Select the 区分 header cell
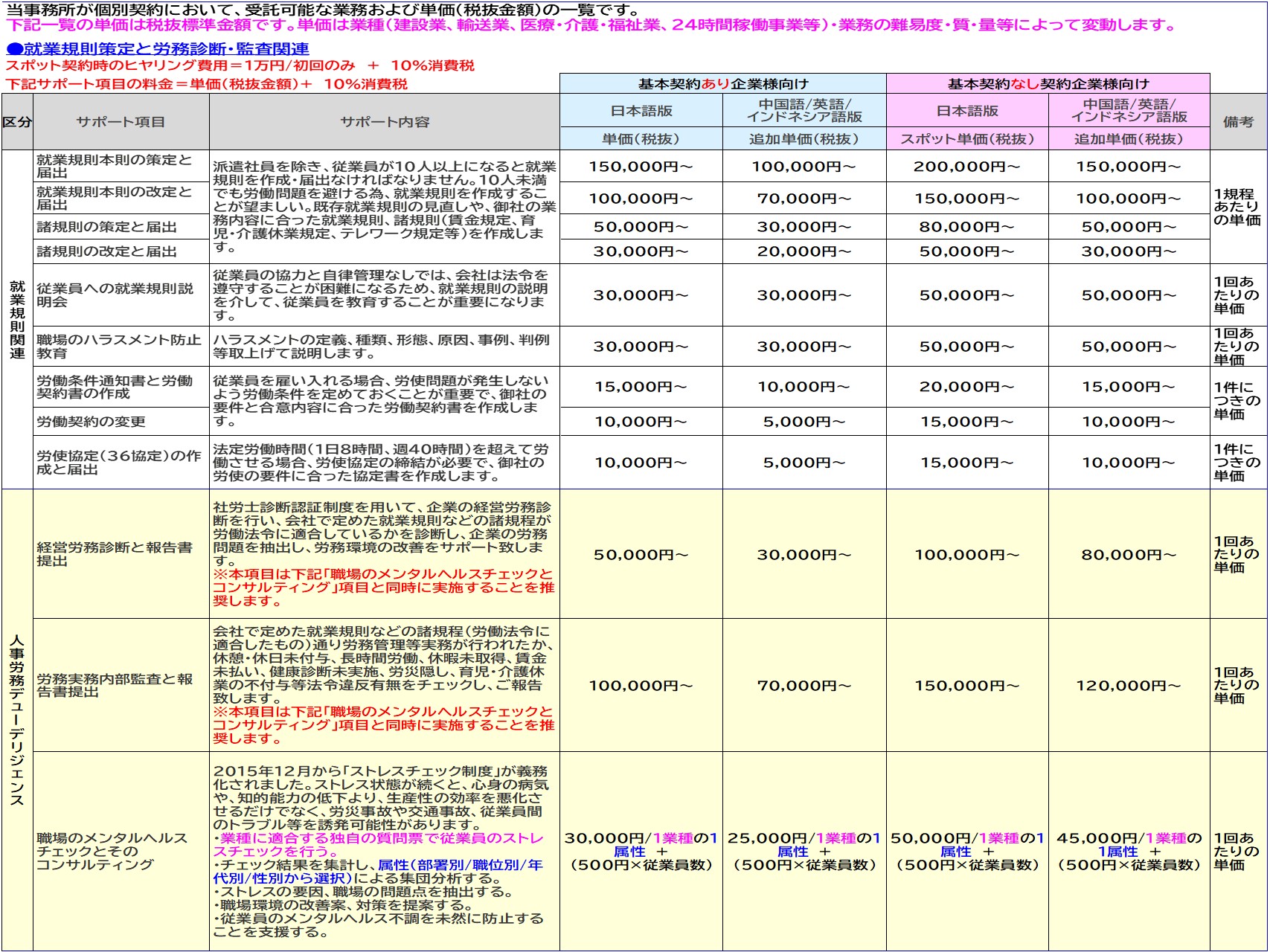The width and height of the screenshot is (1270, 952). (x=16, y=123)
